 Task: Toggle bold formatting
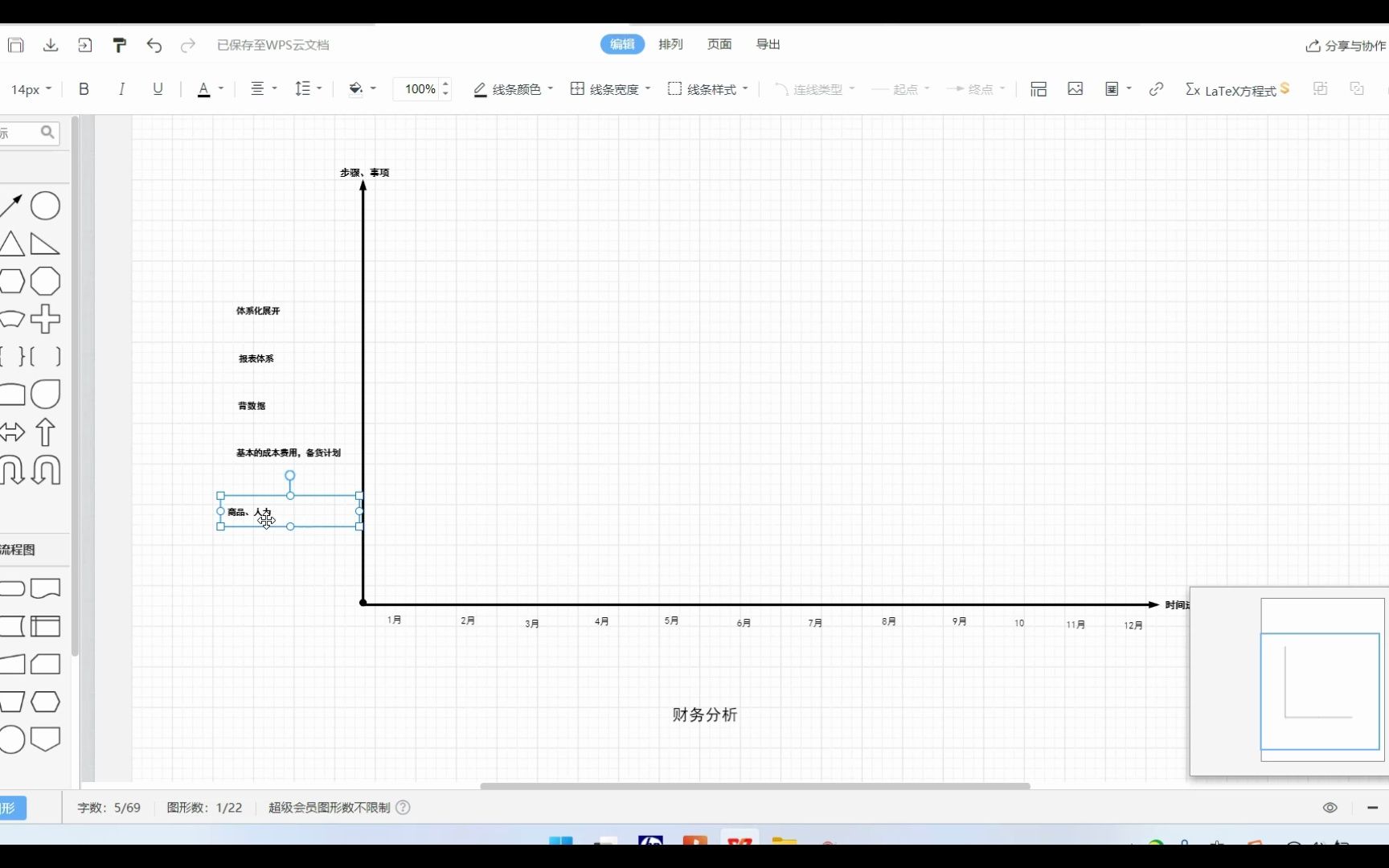(84, 89)
